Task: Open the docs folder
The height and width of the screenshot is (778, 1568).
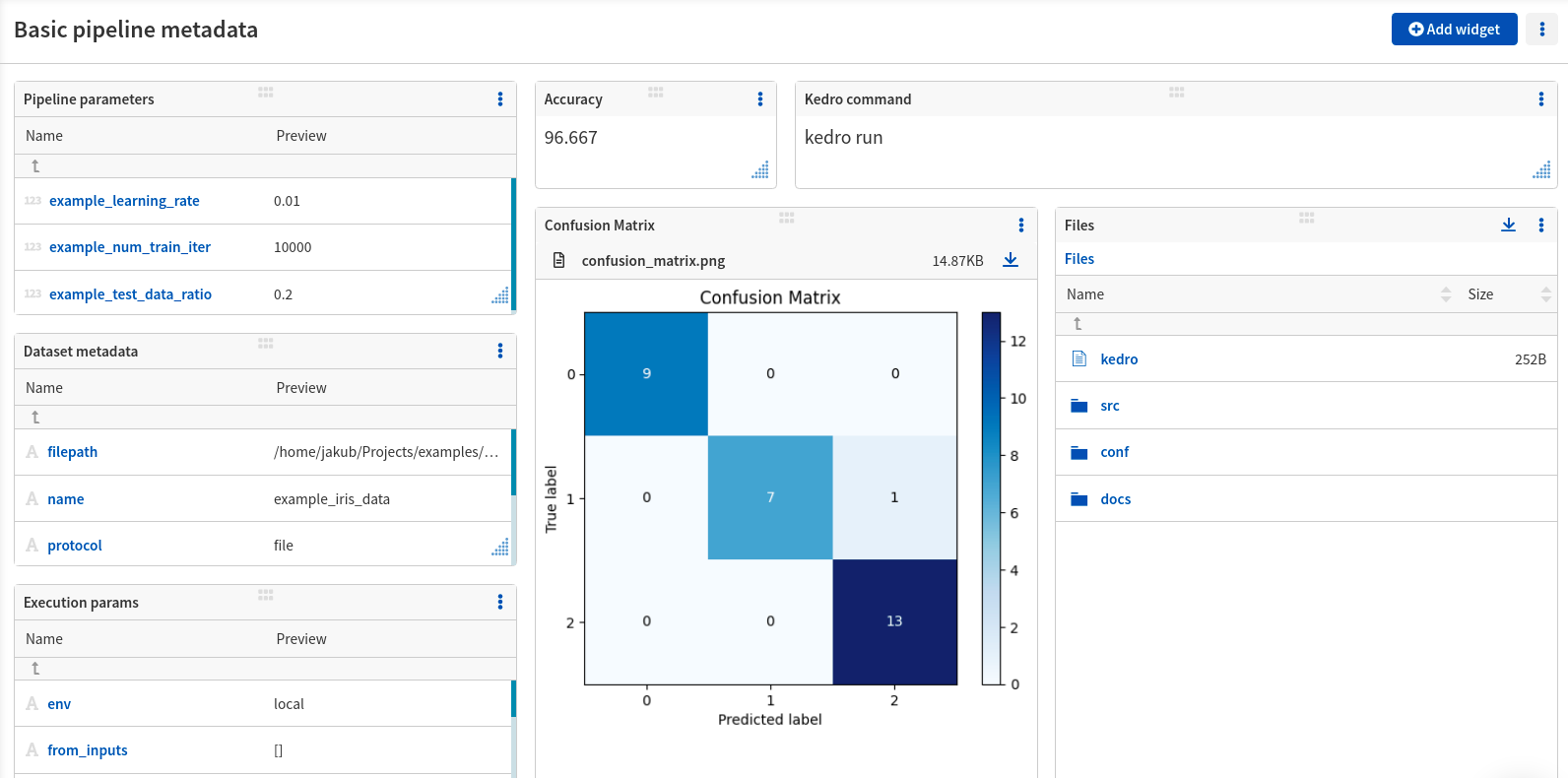Action: coord(1115,499)
